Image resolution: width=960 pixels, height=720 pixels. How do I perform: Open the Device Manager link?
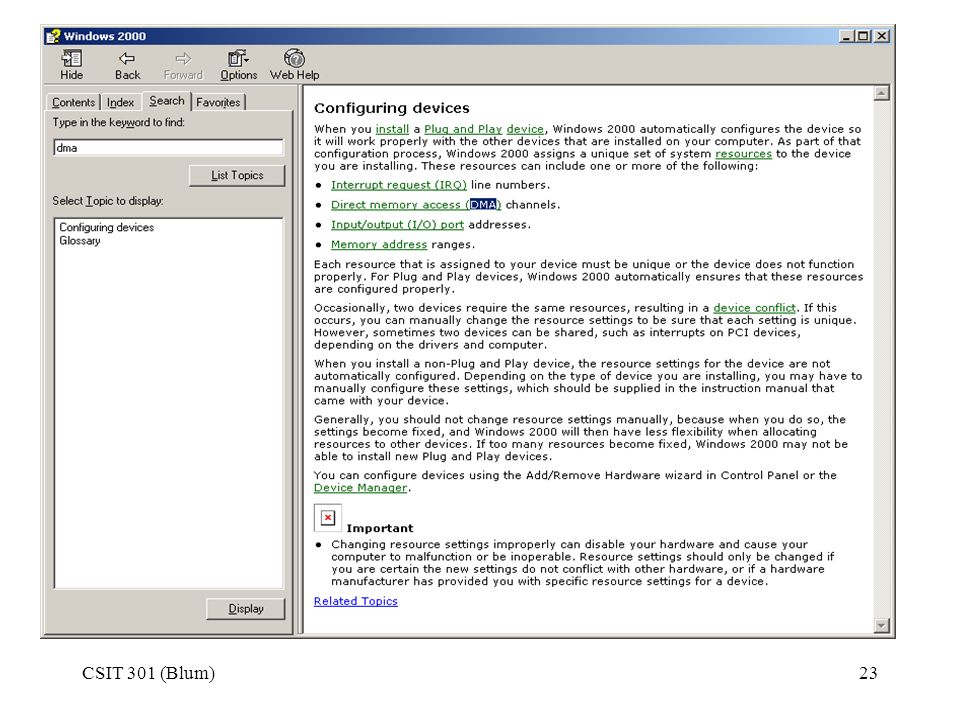point(360,488)
